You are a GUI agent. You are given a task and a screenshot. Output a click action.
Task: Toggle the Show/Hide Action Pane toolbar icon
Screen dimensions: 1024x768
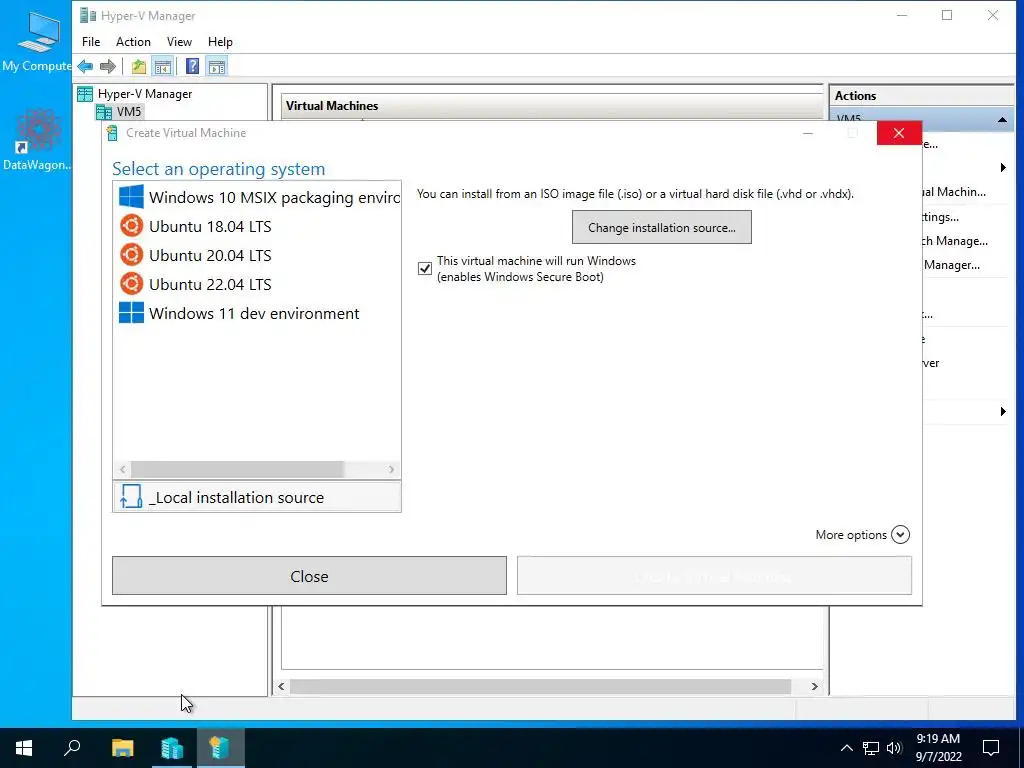(217, 66)
